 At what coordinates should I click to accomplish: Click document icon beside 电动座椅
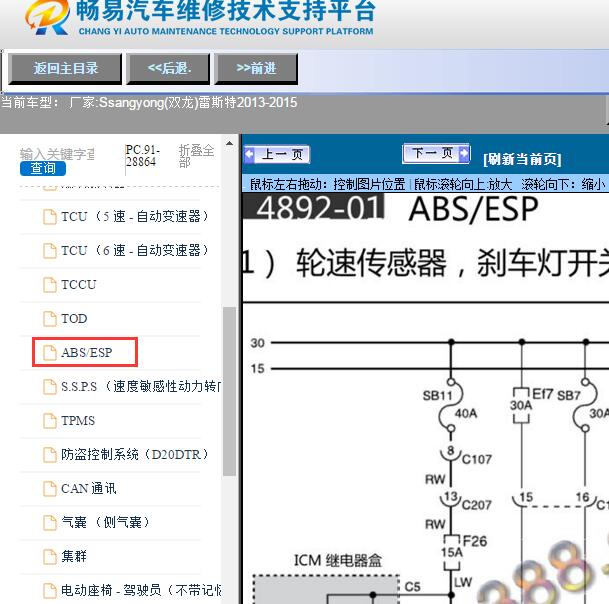coord(50,590)
